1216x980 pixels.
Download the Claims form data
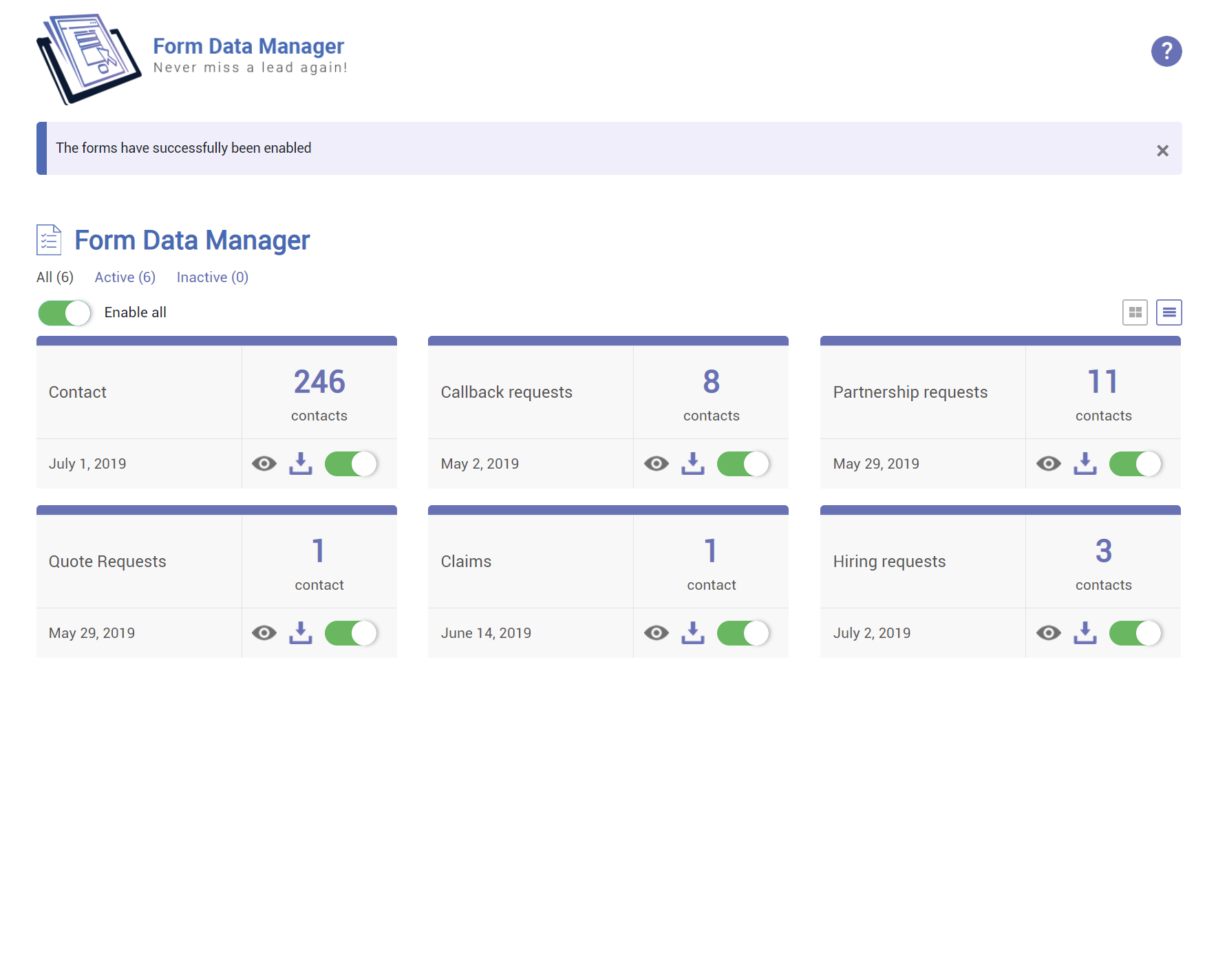pos(692,633)
